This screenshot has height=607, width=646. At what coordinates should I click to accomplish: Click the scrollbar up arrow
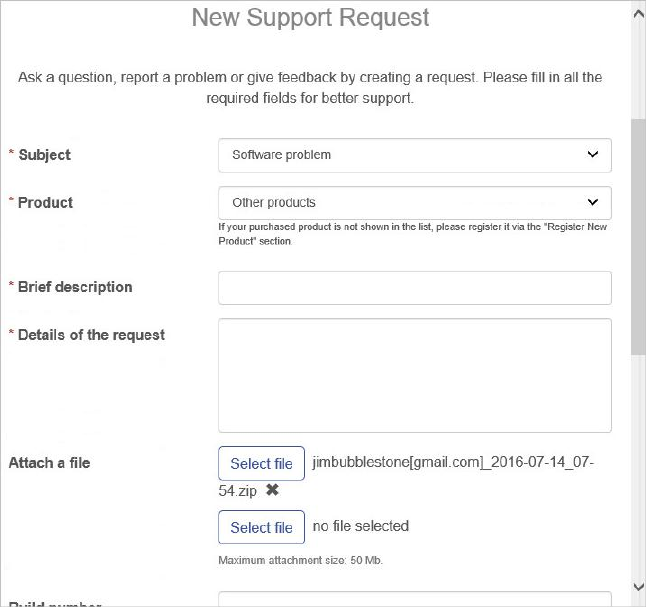(x=638, y=11)
